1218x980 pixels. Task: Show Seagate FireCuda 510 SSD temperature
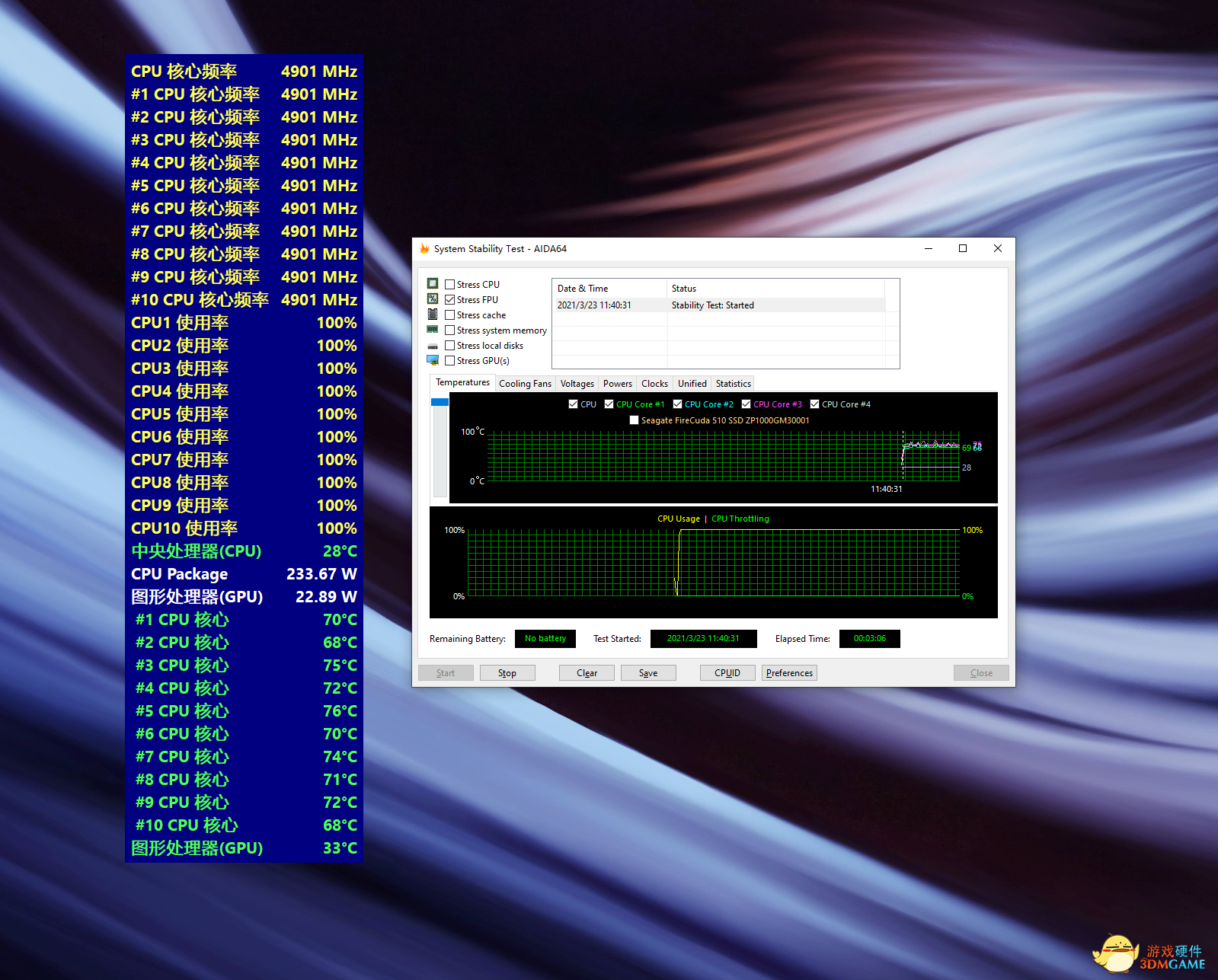tap(635, 420)
